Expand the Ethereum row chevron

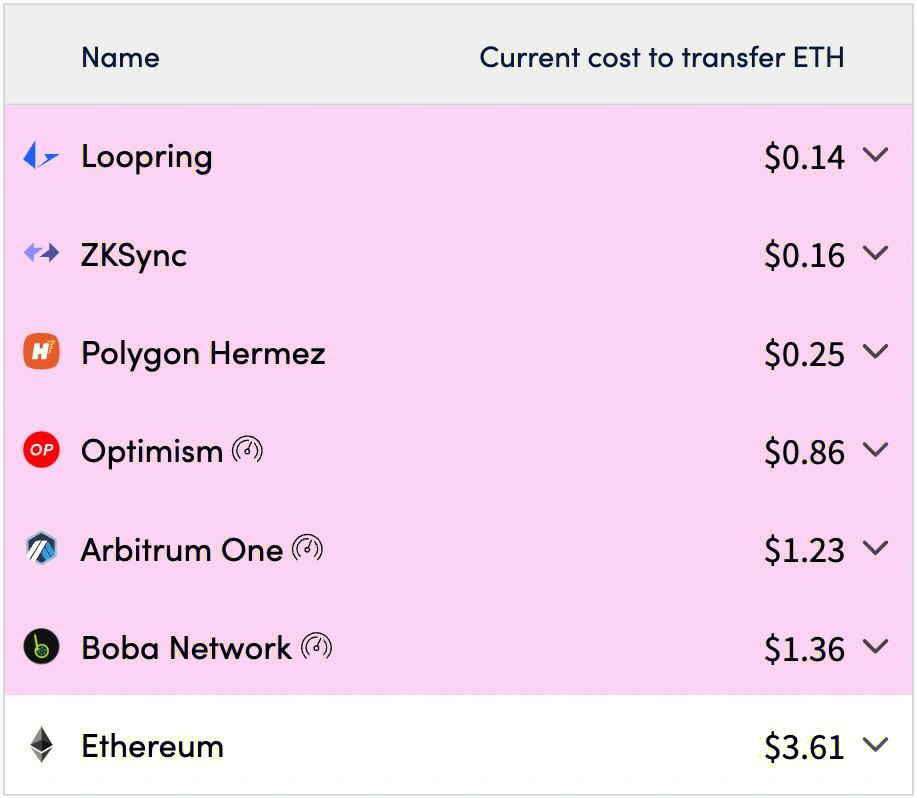875,744
